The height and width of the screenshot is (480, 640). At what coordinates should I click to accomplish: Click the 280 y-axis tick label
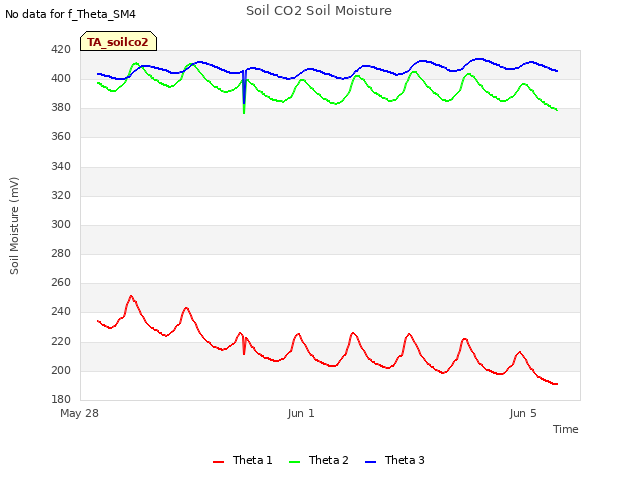point(61,253)
